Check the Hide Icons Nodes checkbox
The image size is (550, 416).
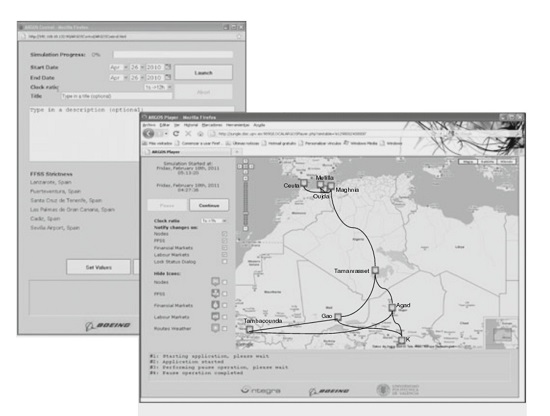tap(224, 282)
